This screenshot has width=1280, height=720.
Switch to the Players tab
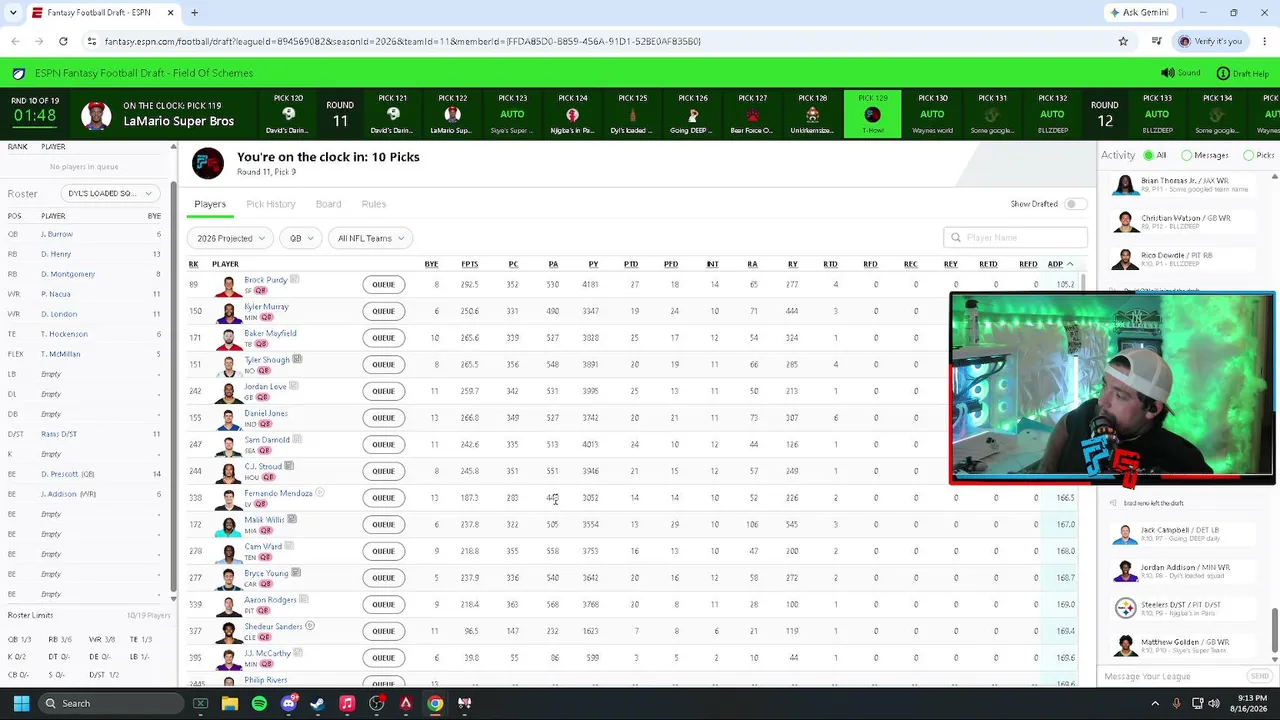point(210,204)
